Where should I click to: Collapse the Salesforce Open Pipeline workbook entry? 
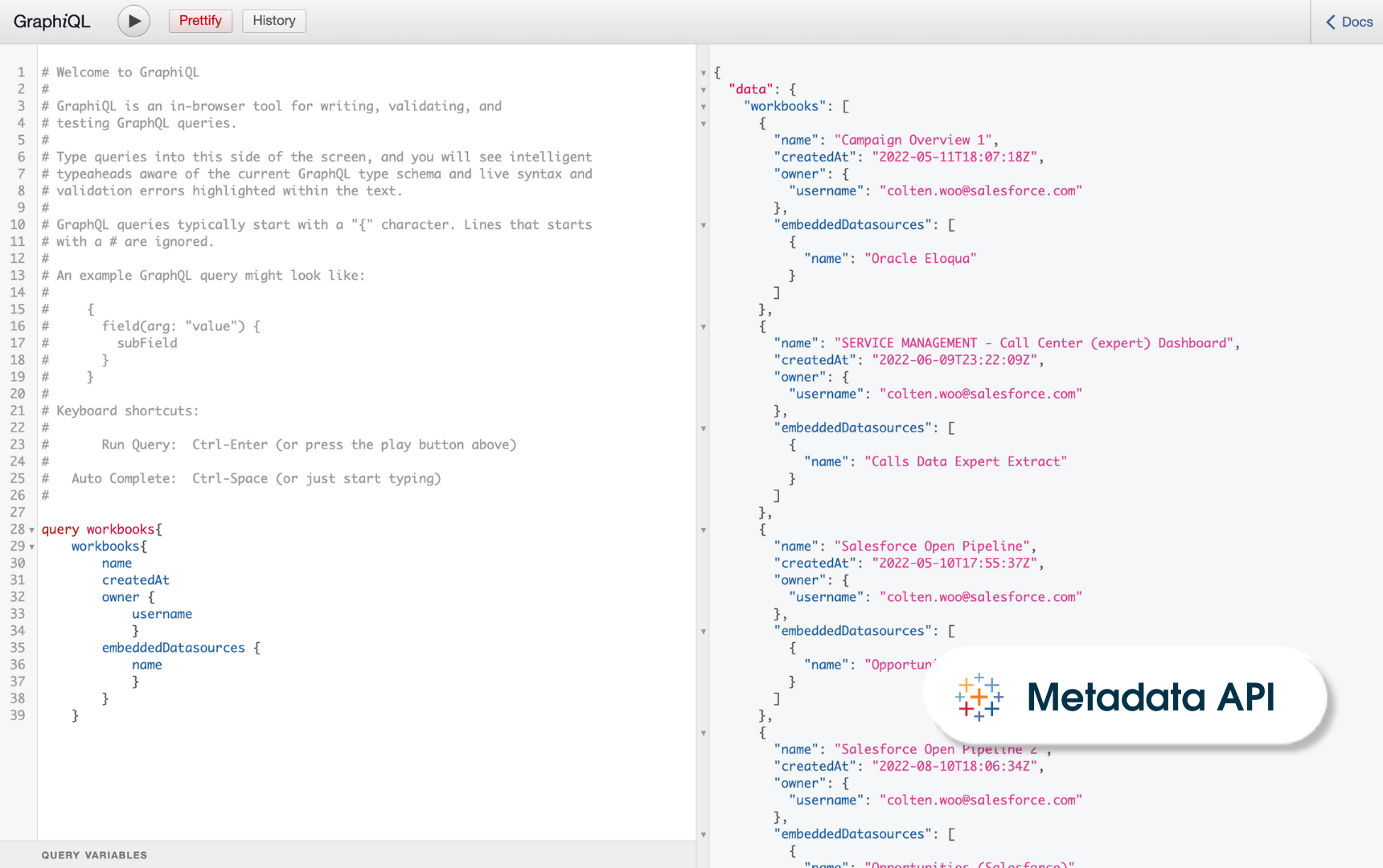coord(704,530)
